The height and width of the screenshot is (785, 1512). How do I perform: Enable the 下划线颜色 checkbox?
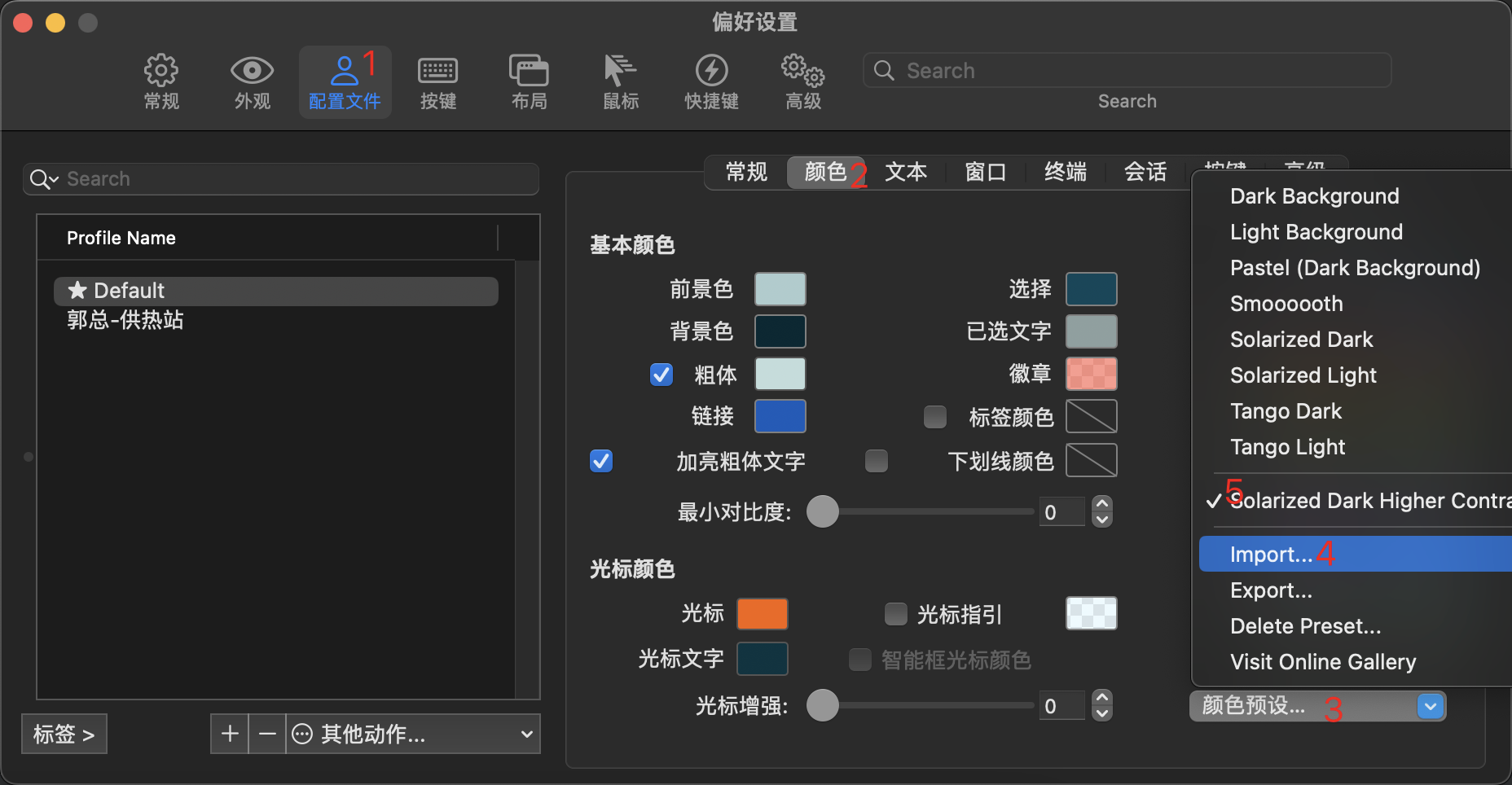(x=877, y=461)
